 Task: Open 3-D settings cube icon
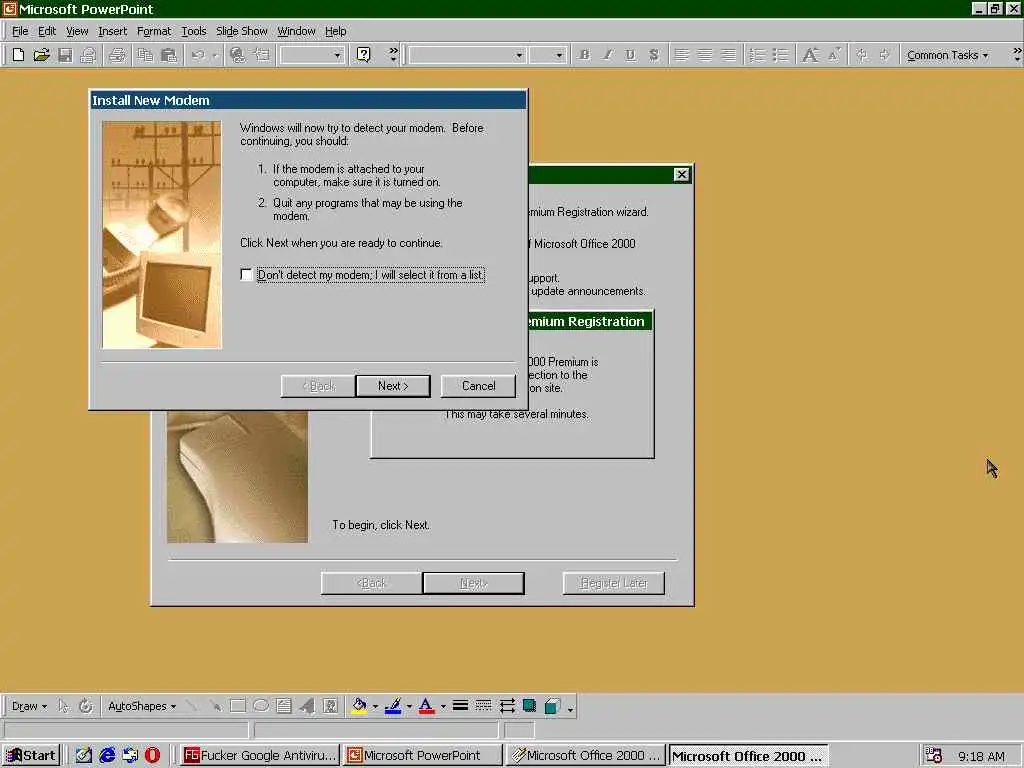pos(552,706)
